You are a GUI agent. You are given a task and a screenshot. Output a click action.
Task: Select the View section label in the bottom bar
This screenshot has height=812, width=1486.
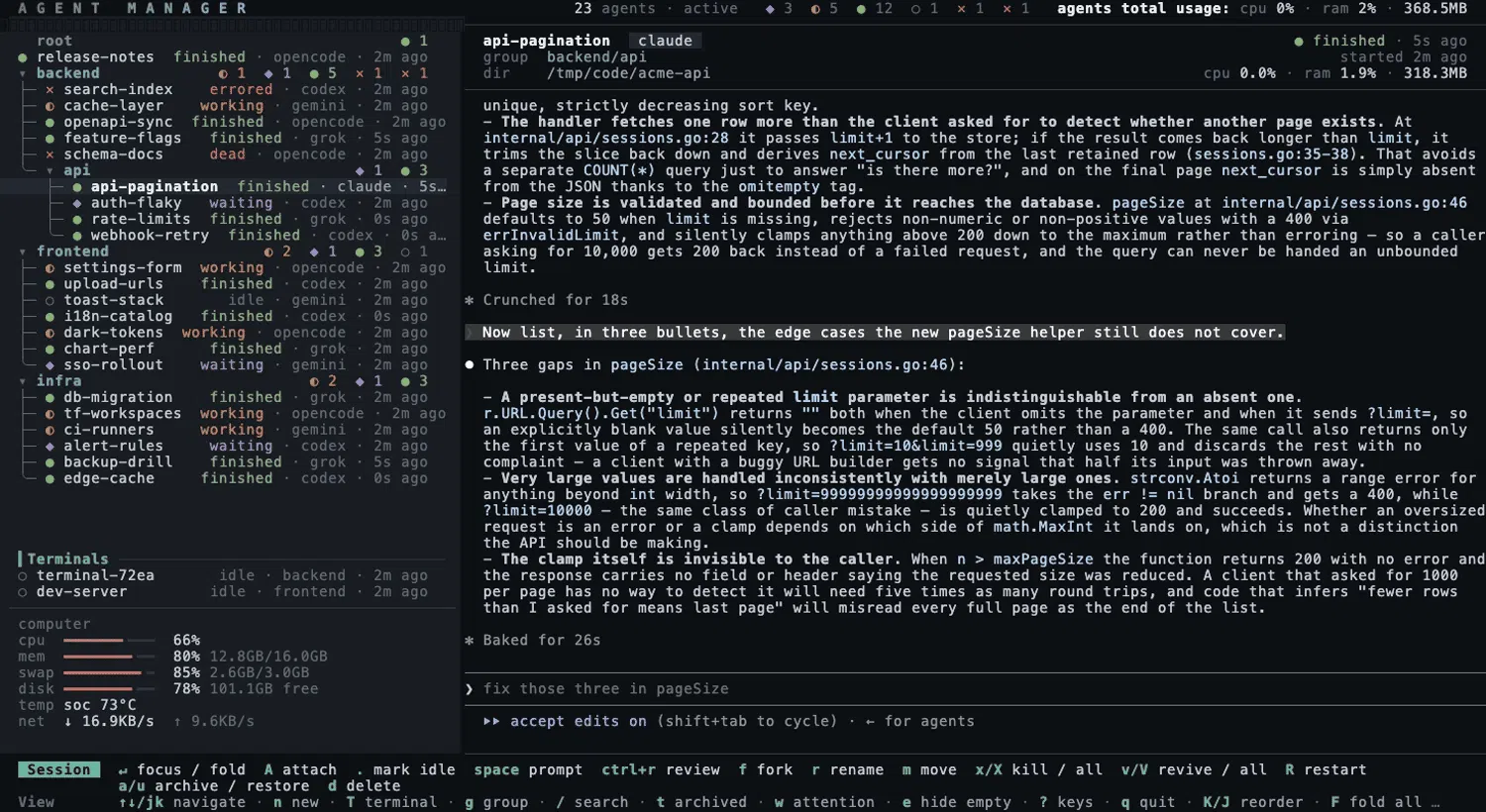click(x=36, y=802)
